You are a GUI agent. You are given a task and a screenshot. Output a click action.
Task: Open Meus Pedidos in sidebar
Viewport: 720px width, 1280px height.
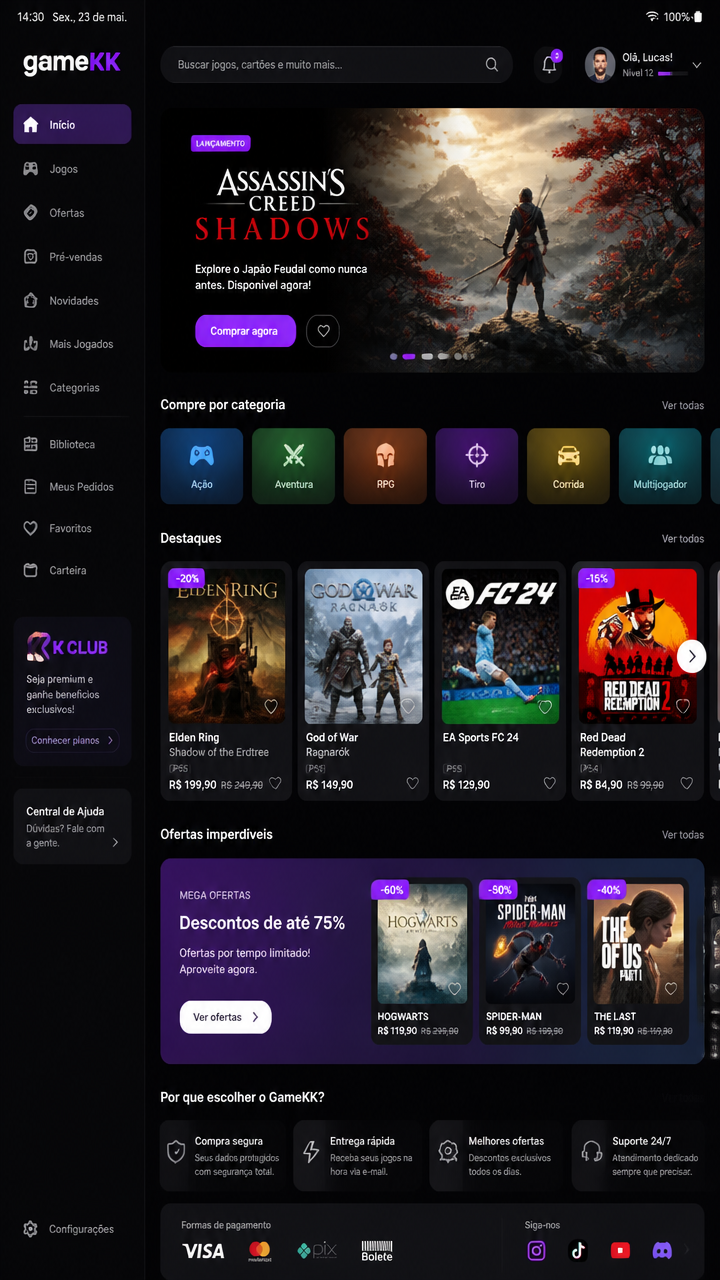coord(72,487)
